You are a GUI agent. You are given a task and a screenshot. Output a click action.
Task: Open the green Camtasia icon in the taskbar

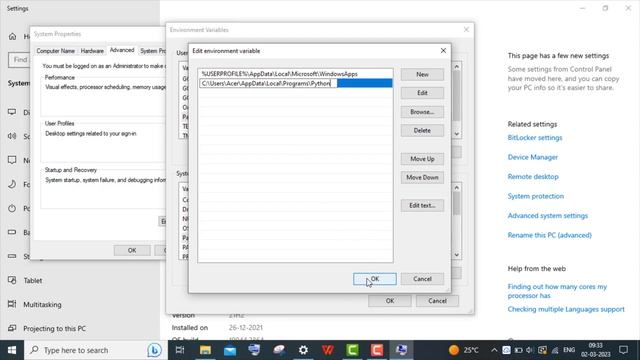352,350
